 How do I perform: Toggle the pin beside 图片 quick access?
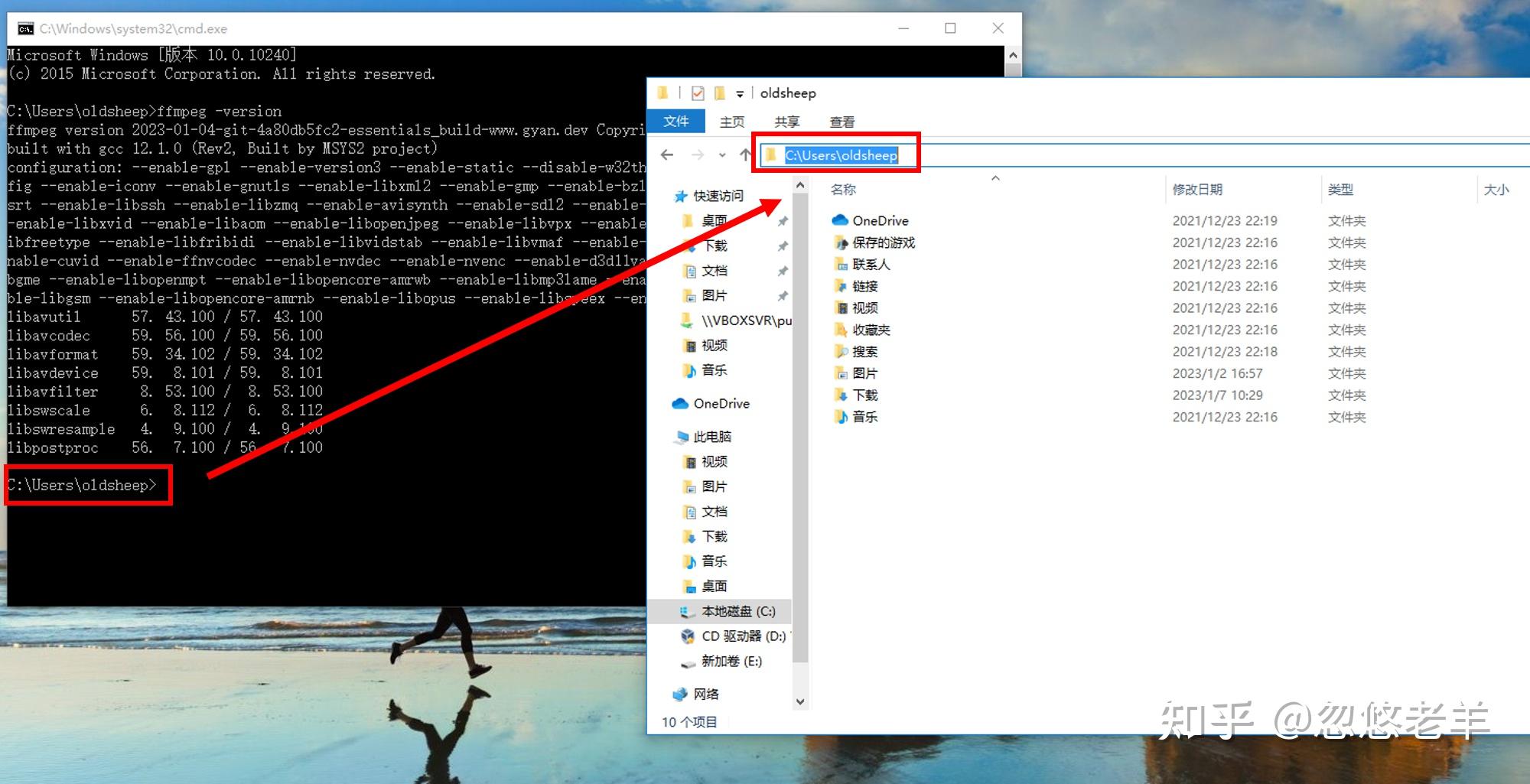[x=783, y=296]
